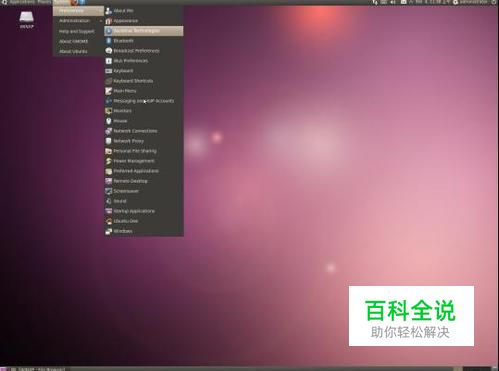
Task: Open the Applications menu in top panel
Action: click(x=22, y=2)
